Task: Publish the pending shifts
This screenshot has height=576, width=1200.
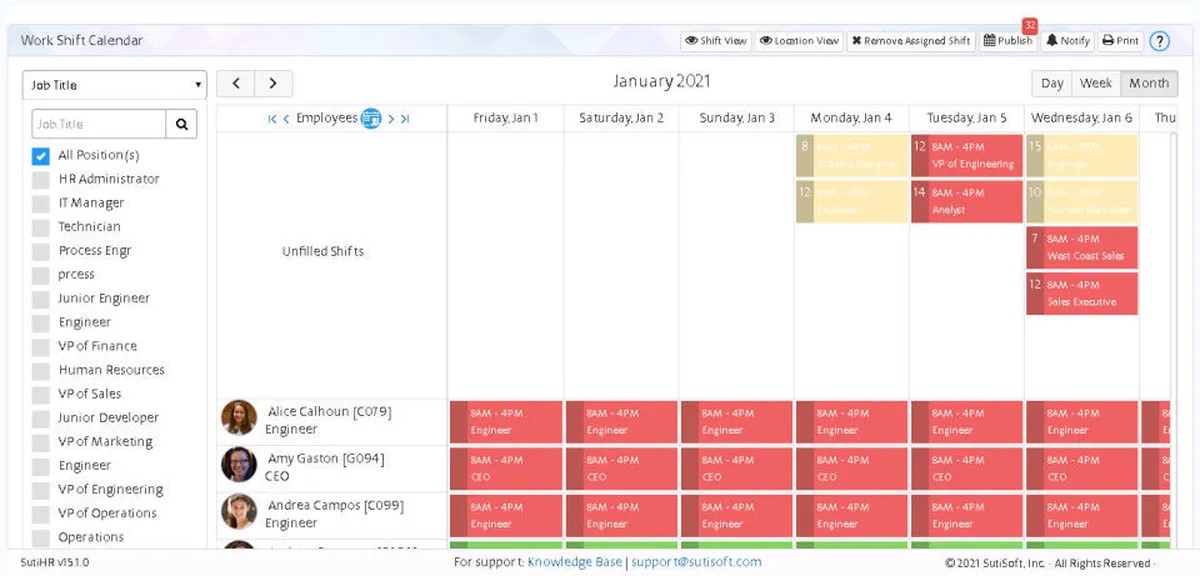Action: point(1008,41)
